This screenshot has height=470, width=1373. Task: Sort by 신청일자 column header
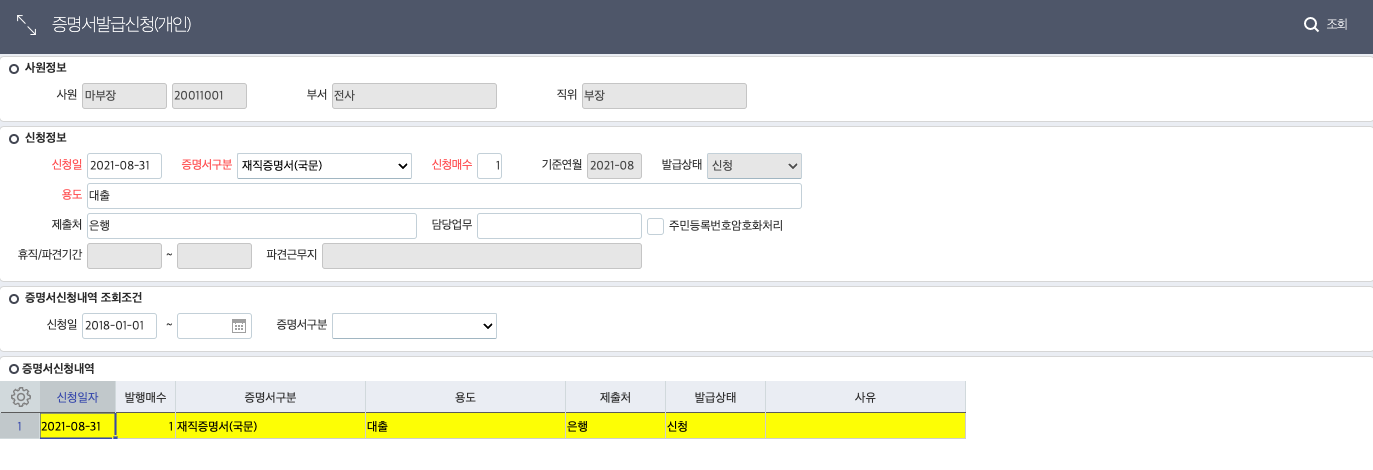pyautogui.click(x=78, y=397)
